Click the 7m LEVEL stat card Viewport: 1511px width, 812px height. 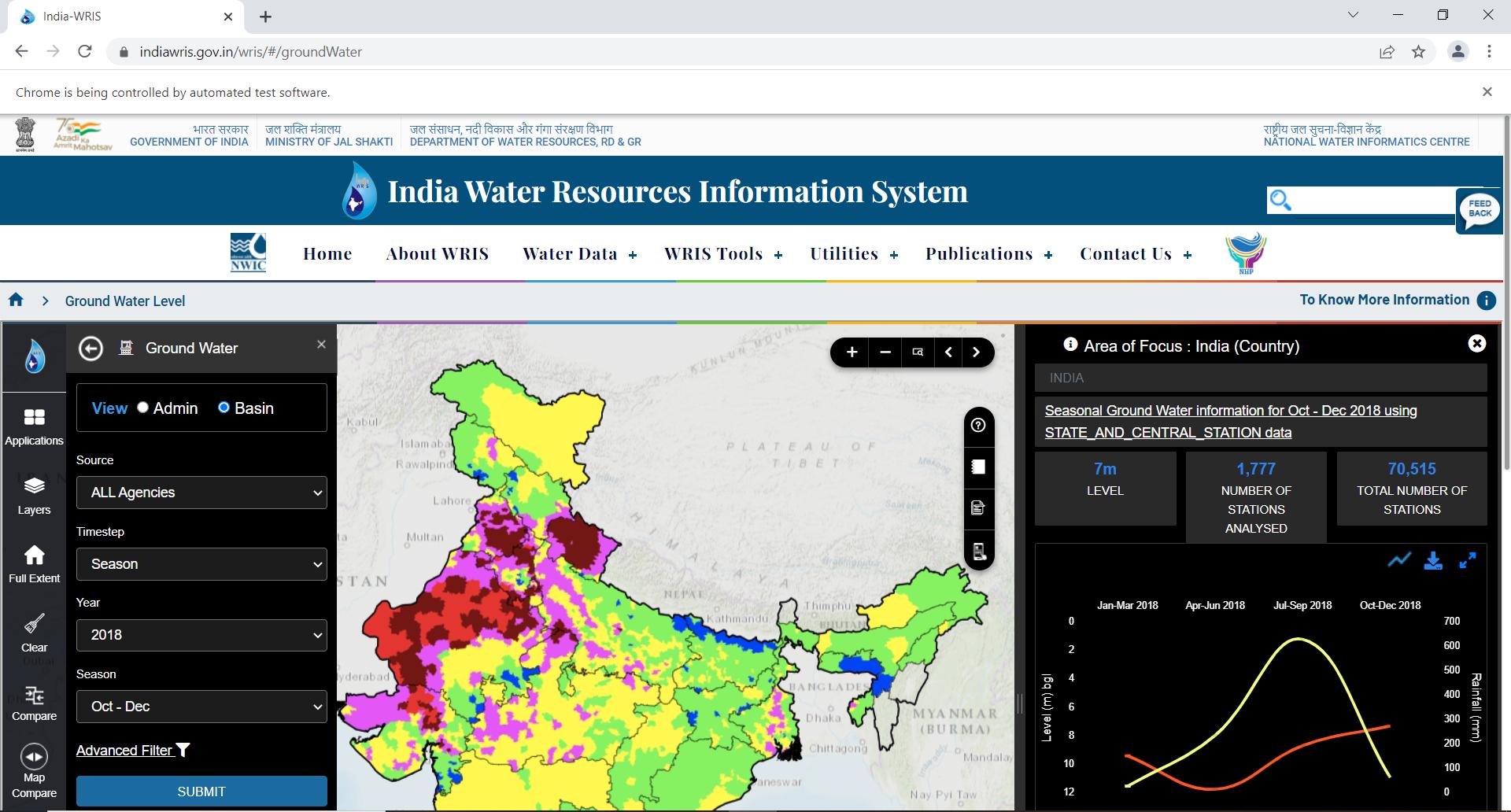1105,489
